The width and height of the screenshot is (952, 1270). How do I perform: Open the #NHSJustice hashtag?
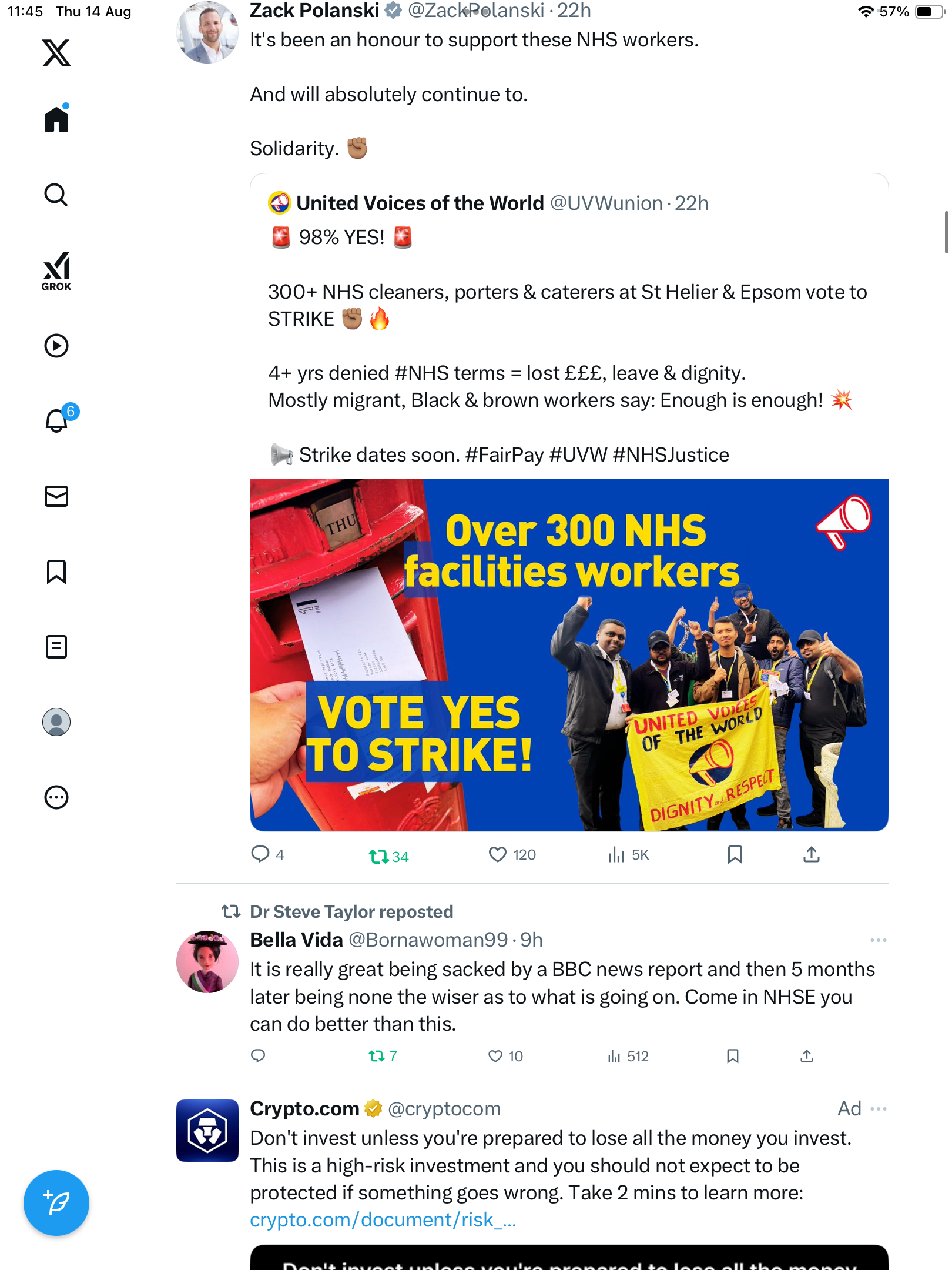click(671, 454)
